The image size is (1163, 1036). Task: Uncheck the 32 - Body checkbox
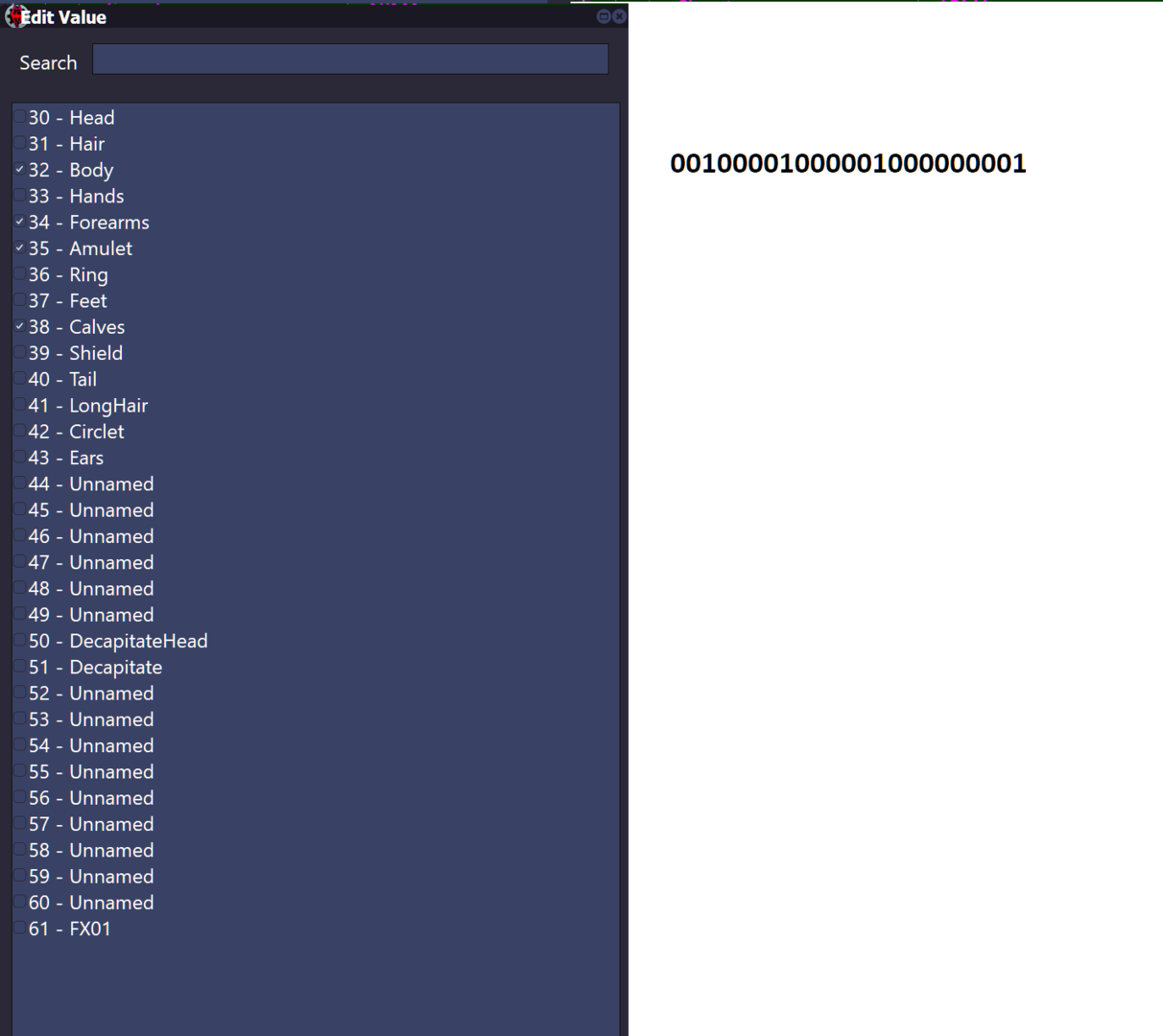[x=19, y=169]
